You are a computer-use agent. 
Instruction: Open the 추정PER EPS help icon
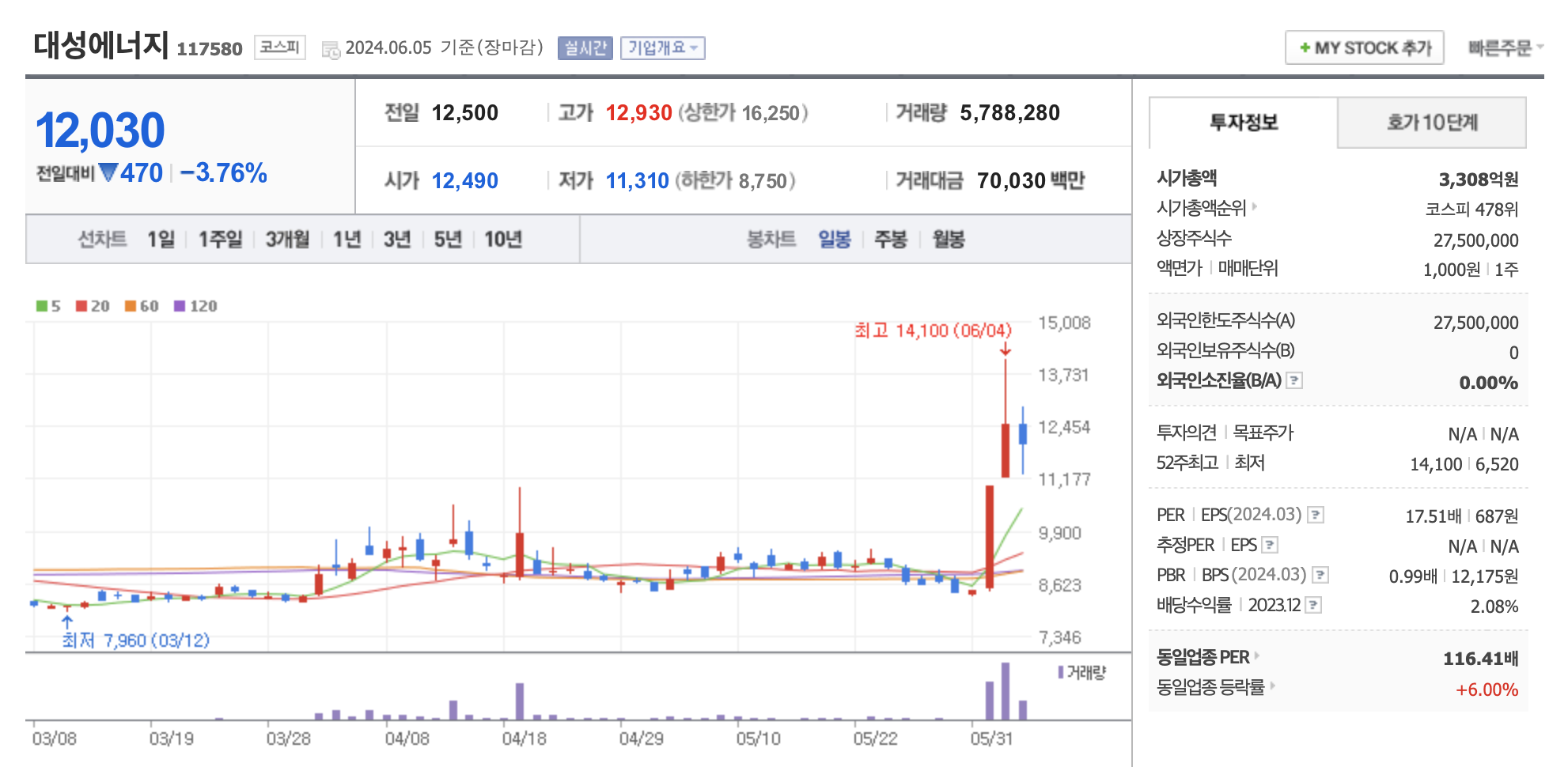[x=1270, y=545]
